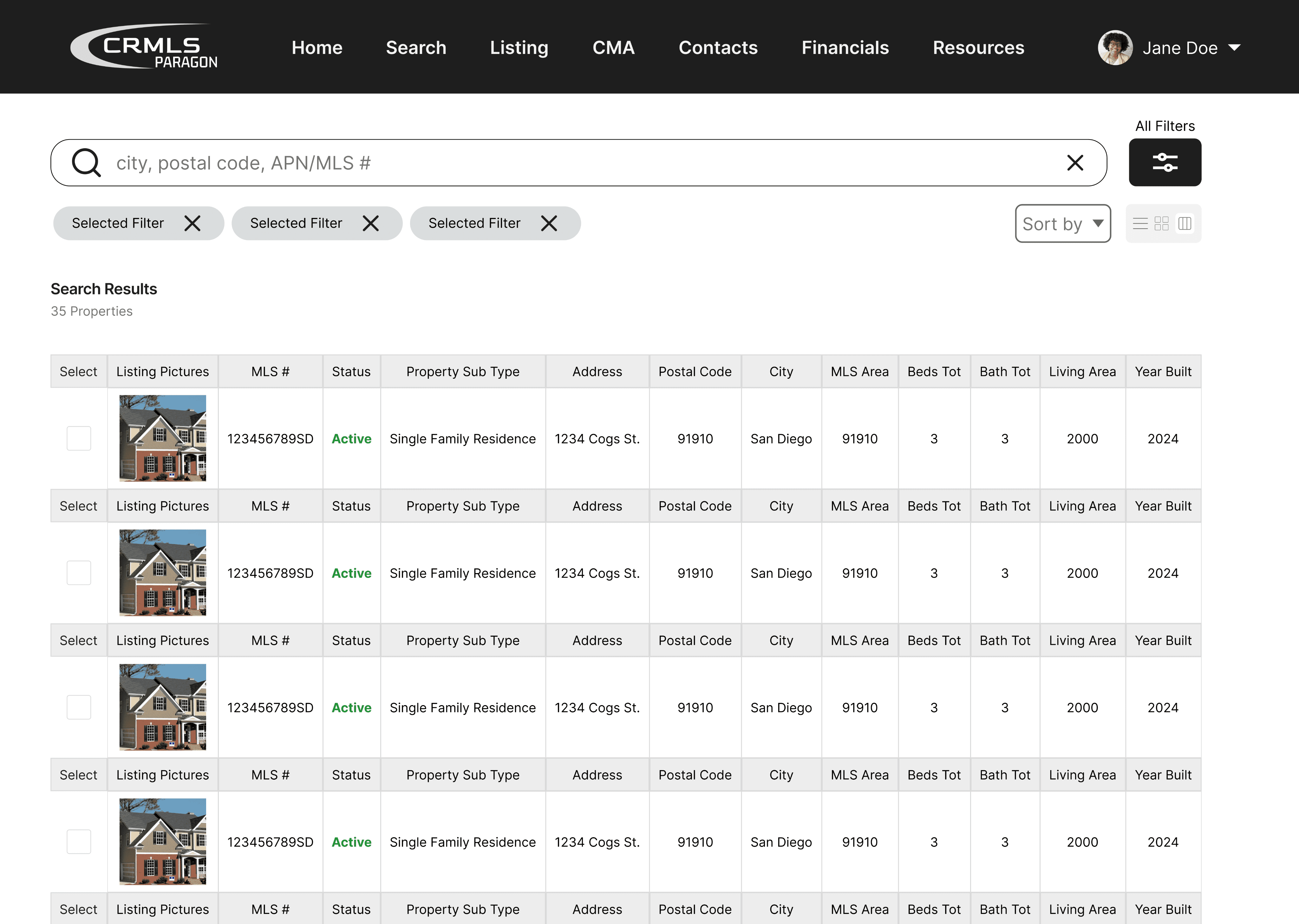
Task: Expand the Jane Doe account menu arrow
Action: point(1234,48)
